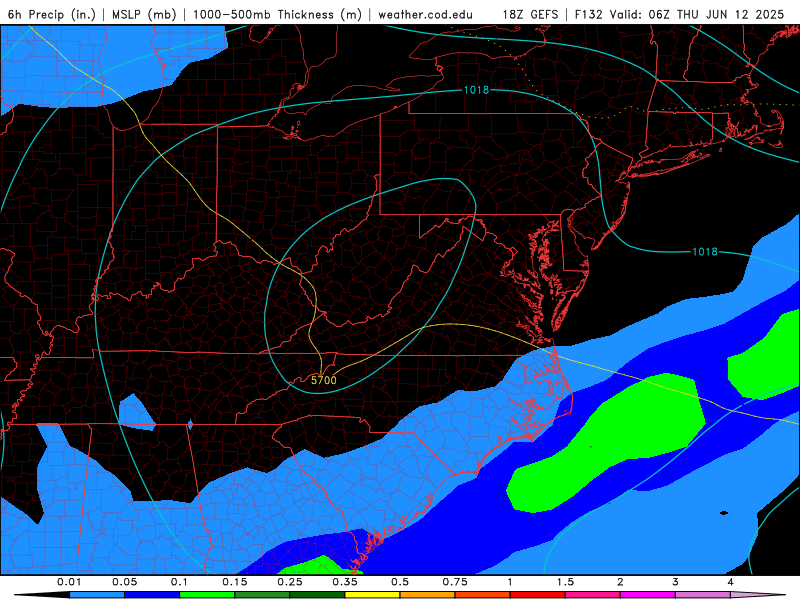Click the 0.25 legend value
Viewport: 800px width, 600px height.
click(290, 582)
